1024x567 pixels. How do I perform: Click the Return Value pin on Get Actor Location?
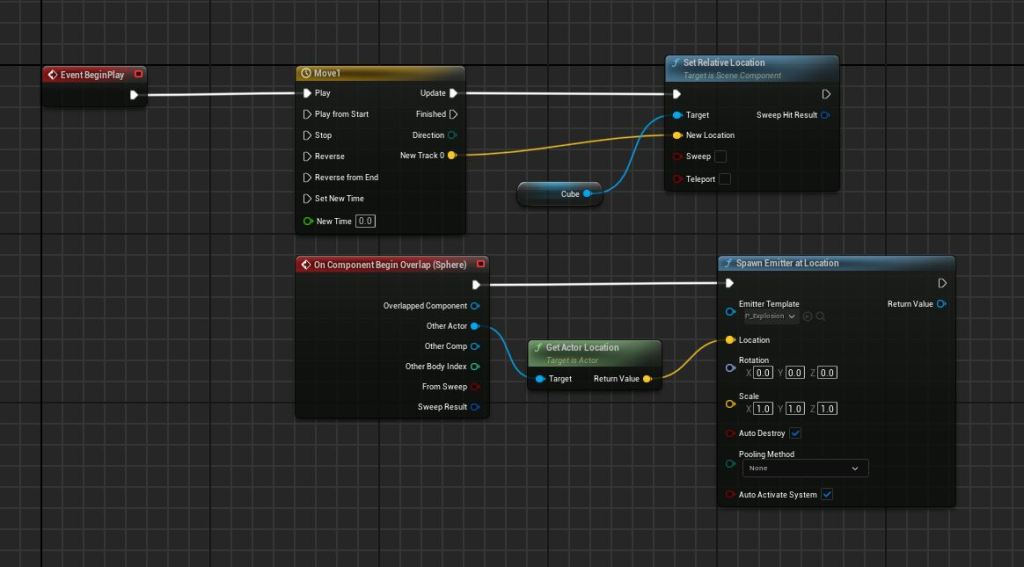point(647,379)
